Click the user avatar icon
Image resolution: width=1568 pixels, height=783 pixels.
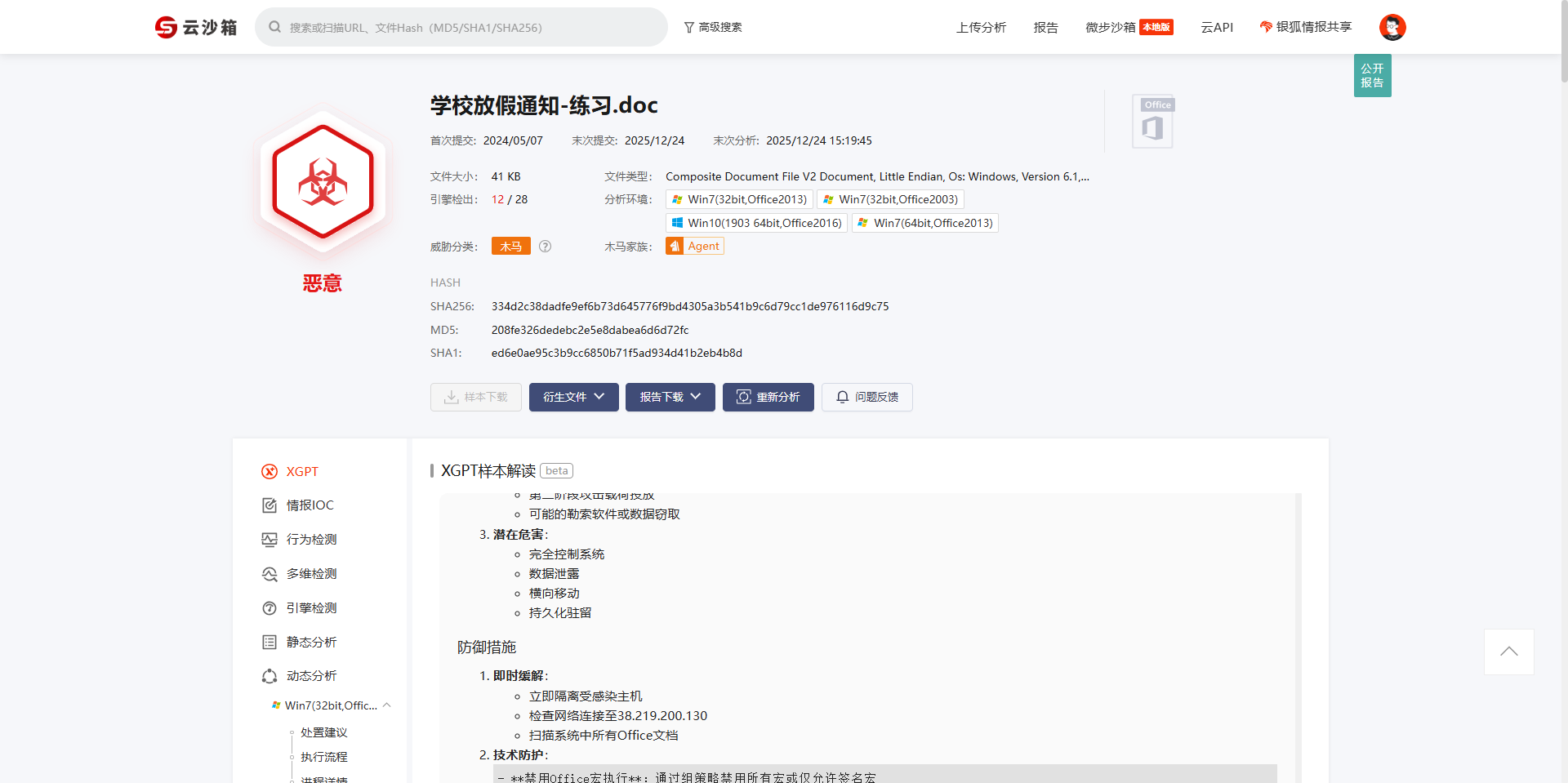[1392, 28]
